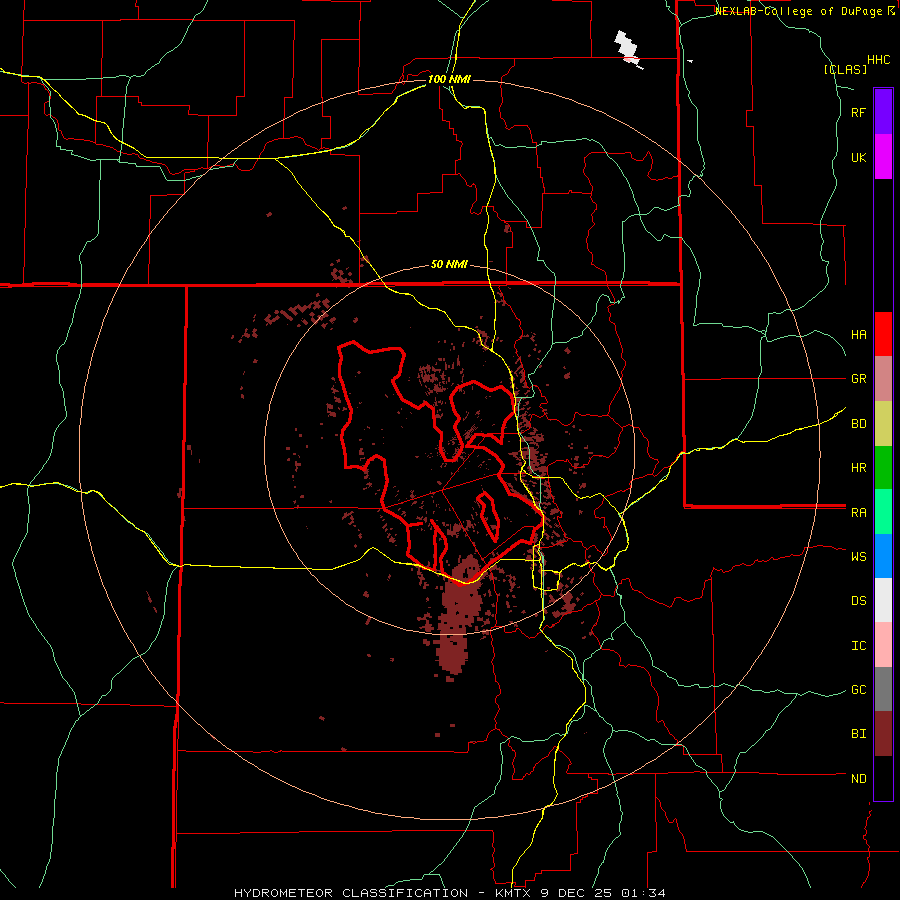Click the BI dark red legend swatch
This screenshot has width=900, height=900.
point(883,734)
